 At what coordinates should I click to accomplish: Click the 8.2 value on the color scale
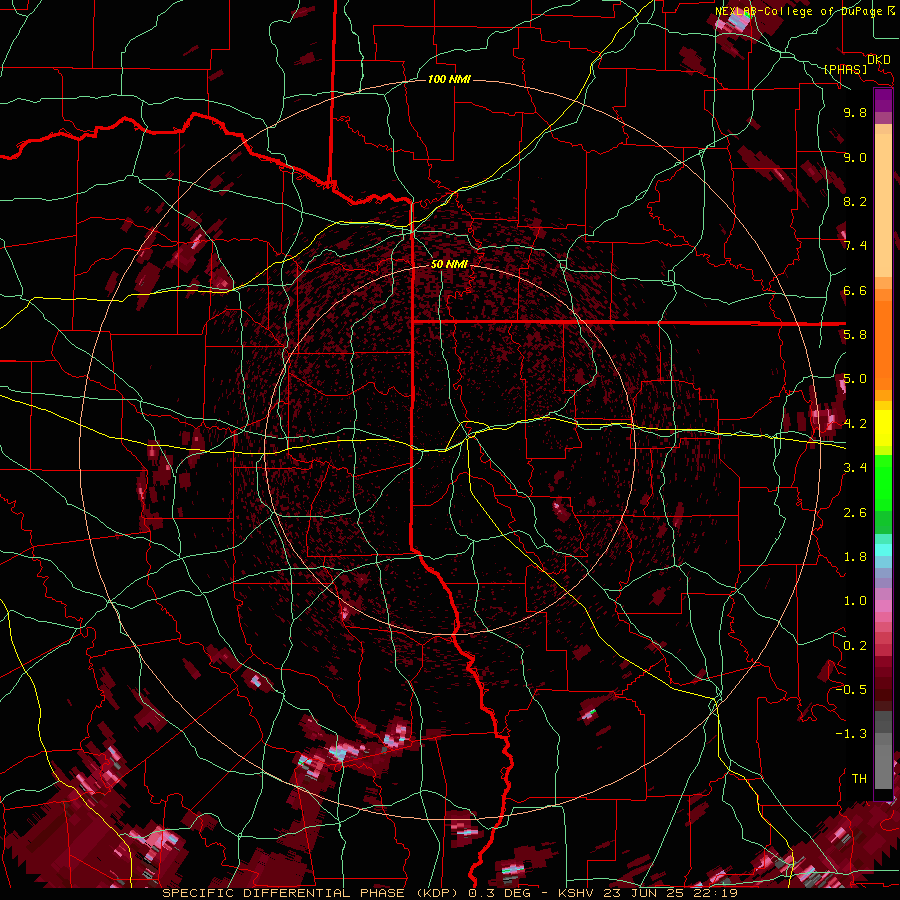point(855,201)
